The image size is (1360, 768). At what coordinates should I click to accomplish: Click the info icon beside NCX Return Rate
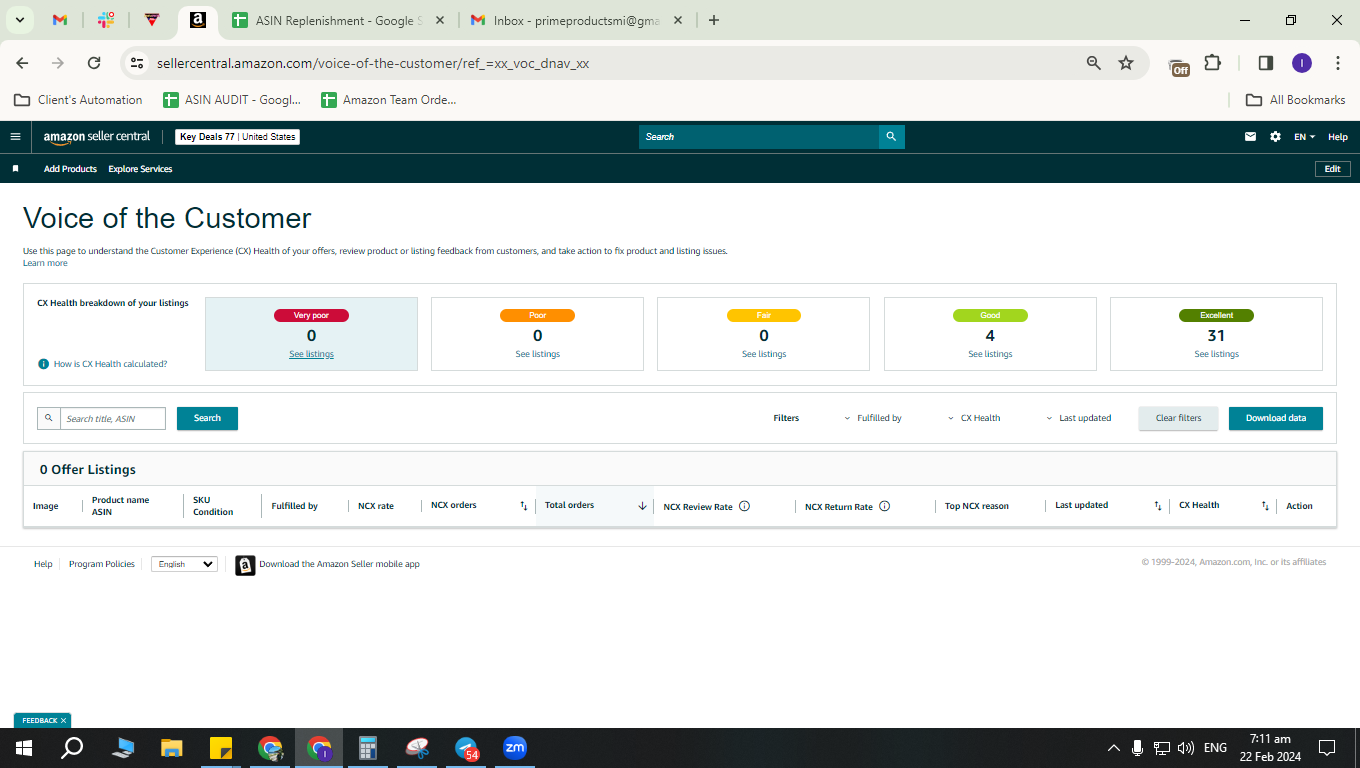pyautogui.click(x=884, y=506)
